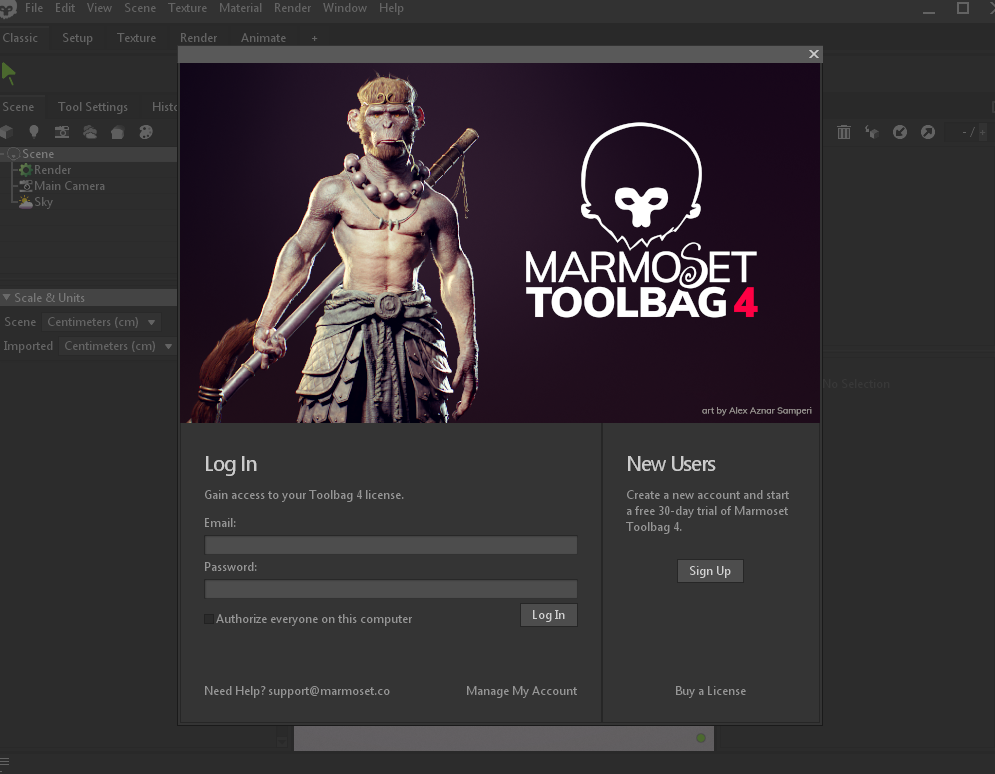Open the Texture menu in menu bar
Viewport: 995px width, 774px height.
(x=187, y=8)
